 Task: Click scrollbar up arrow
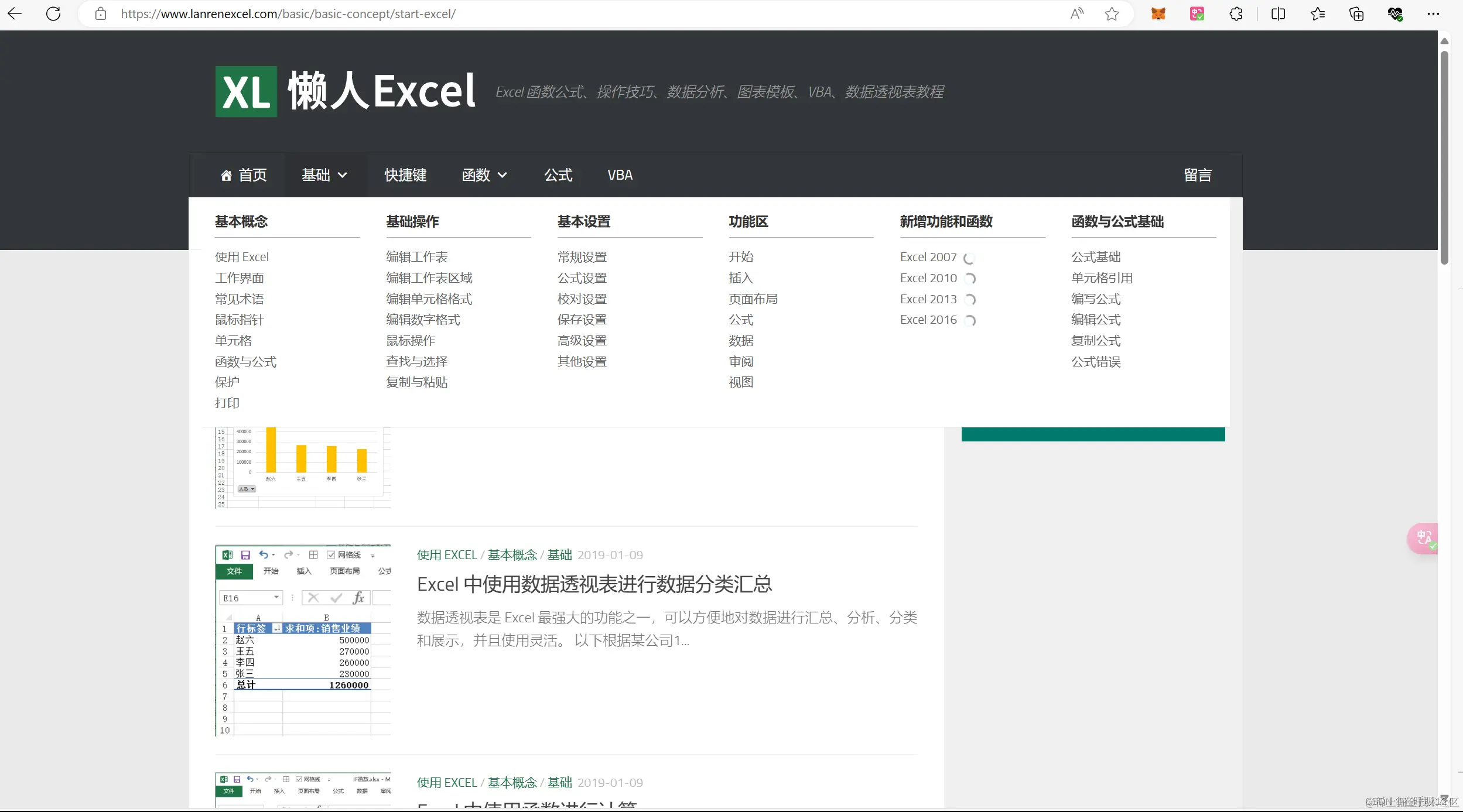pos(1444,41)
